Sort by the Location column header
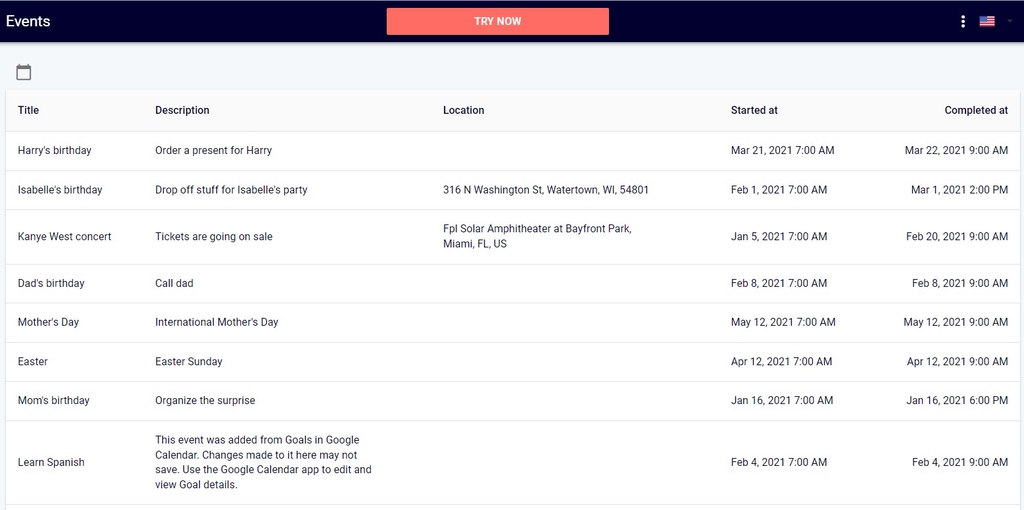This screenshot has width=1024, height=510. [464, 110]
